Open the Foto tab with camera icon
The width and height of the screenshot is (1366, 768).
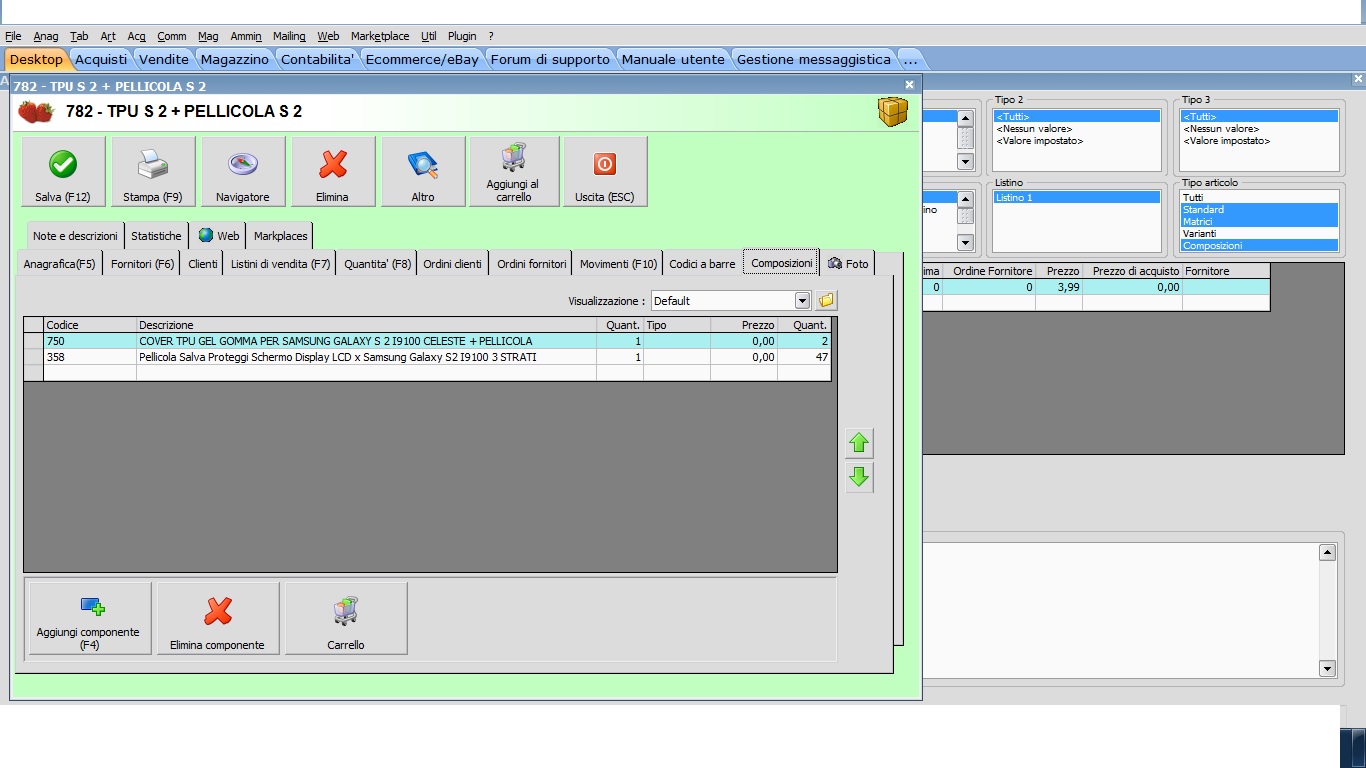(848, 264)
